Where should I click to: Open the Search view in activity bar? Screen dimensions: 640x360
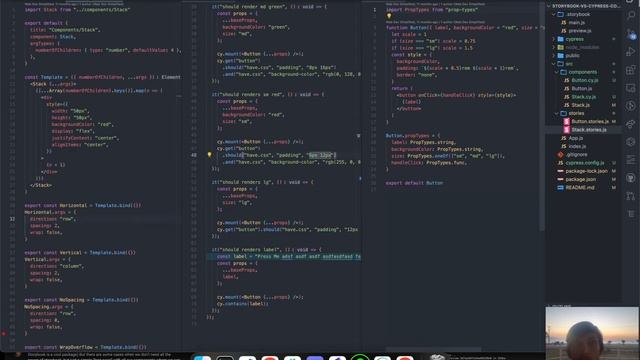(x=631, y=16)
